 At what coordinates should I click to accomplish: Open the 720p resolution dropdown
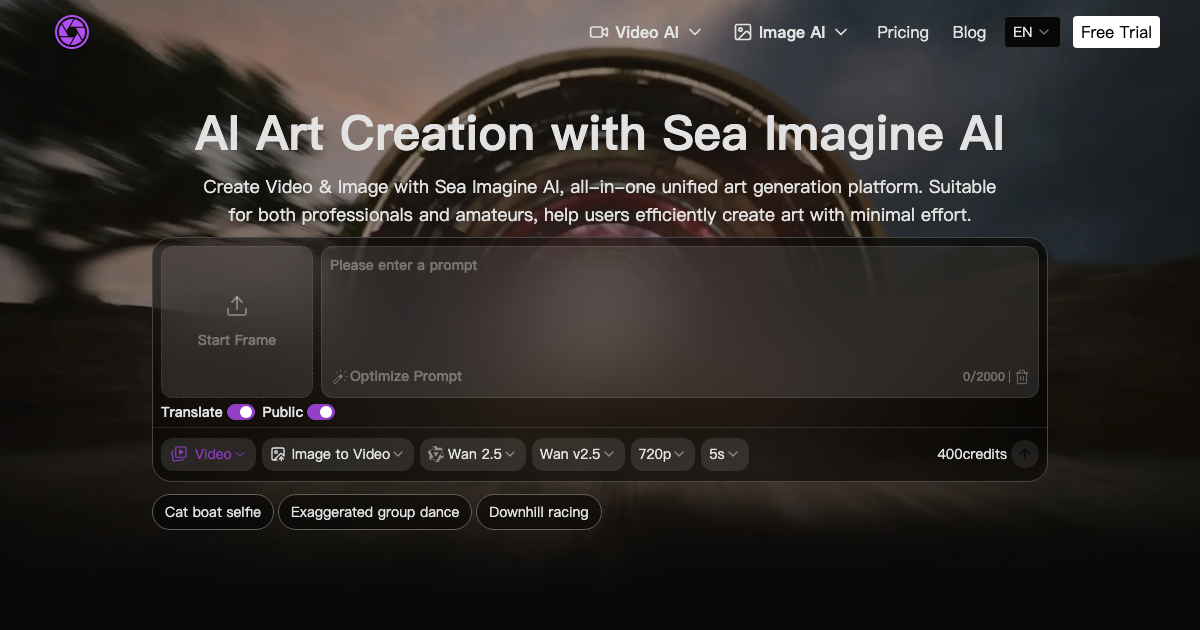[661, 454]
